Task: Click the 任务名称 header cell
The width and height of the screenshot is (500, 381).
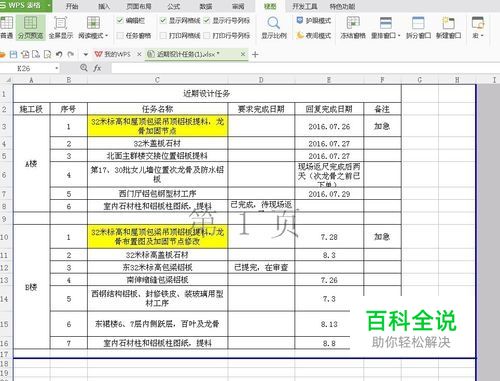Action: [157, 109]
